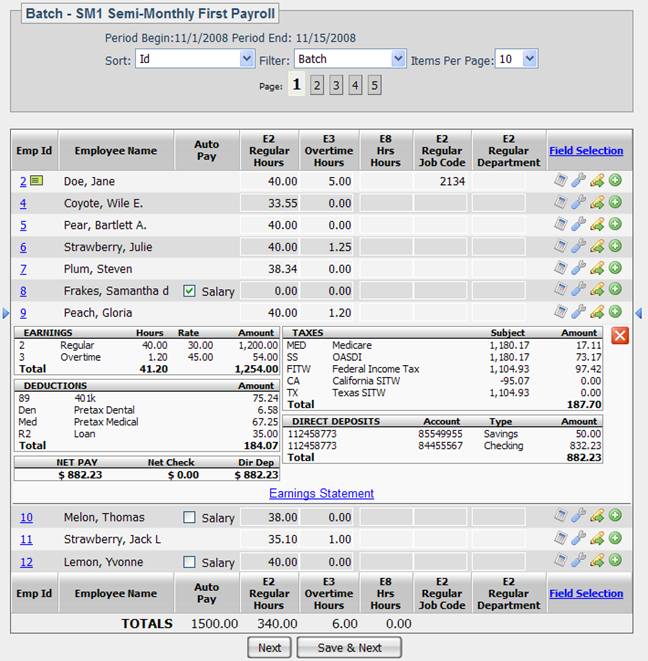Click green plus icon for Pear, Bartlett A.
The image size is (648, 661).
[x=615, y=224]
